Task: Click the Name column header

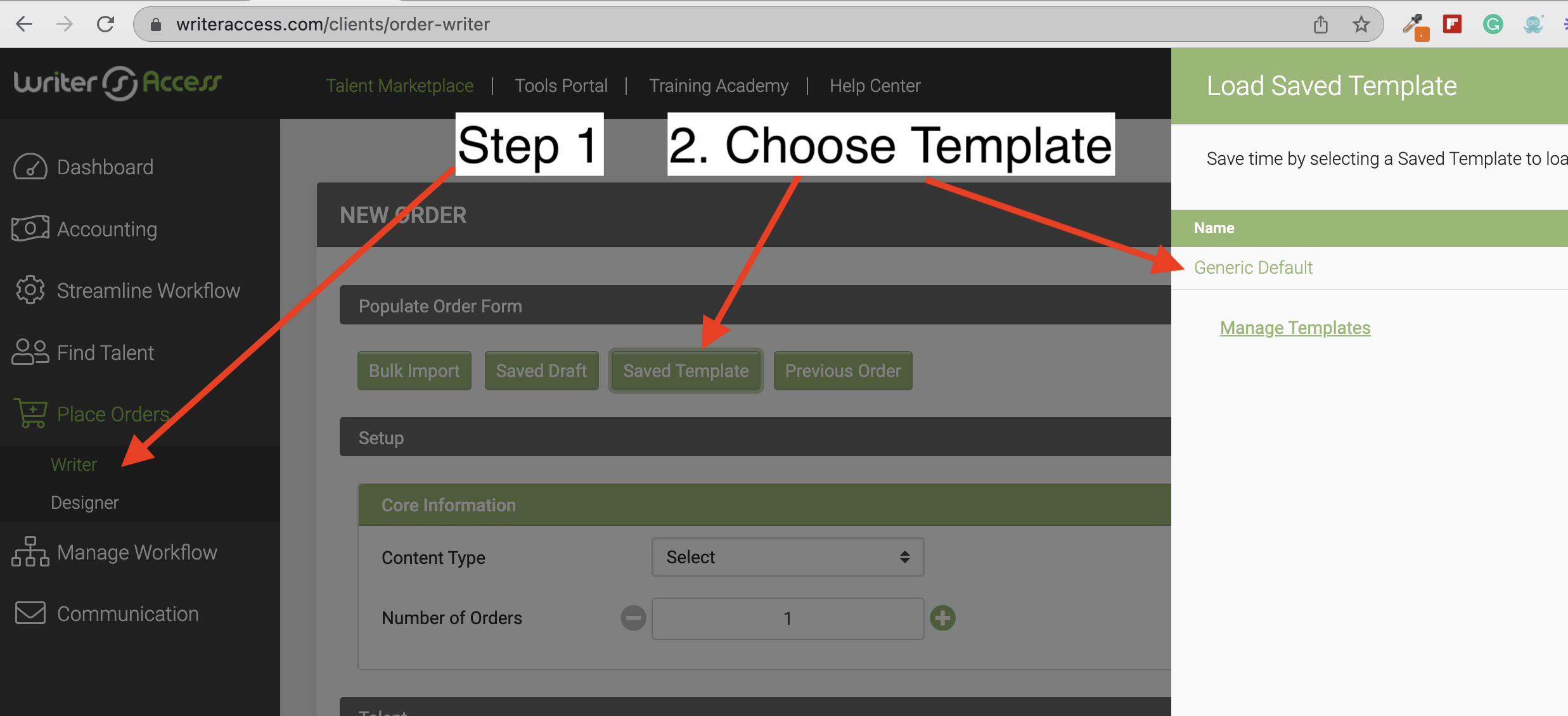Action: click(1214, 228)
